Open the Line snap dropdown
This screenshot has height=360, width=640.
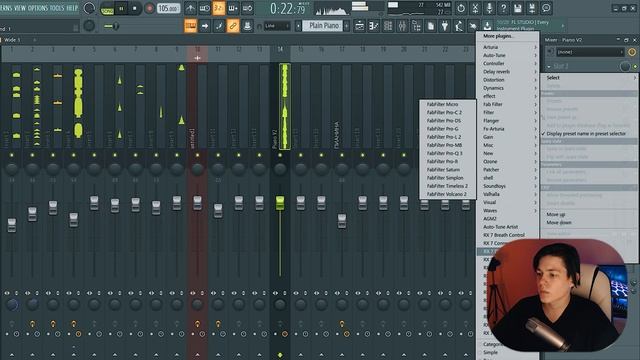coord(278,26)
